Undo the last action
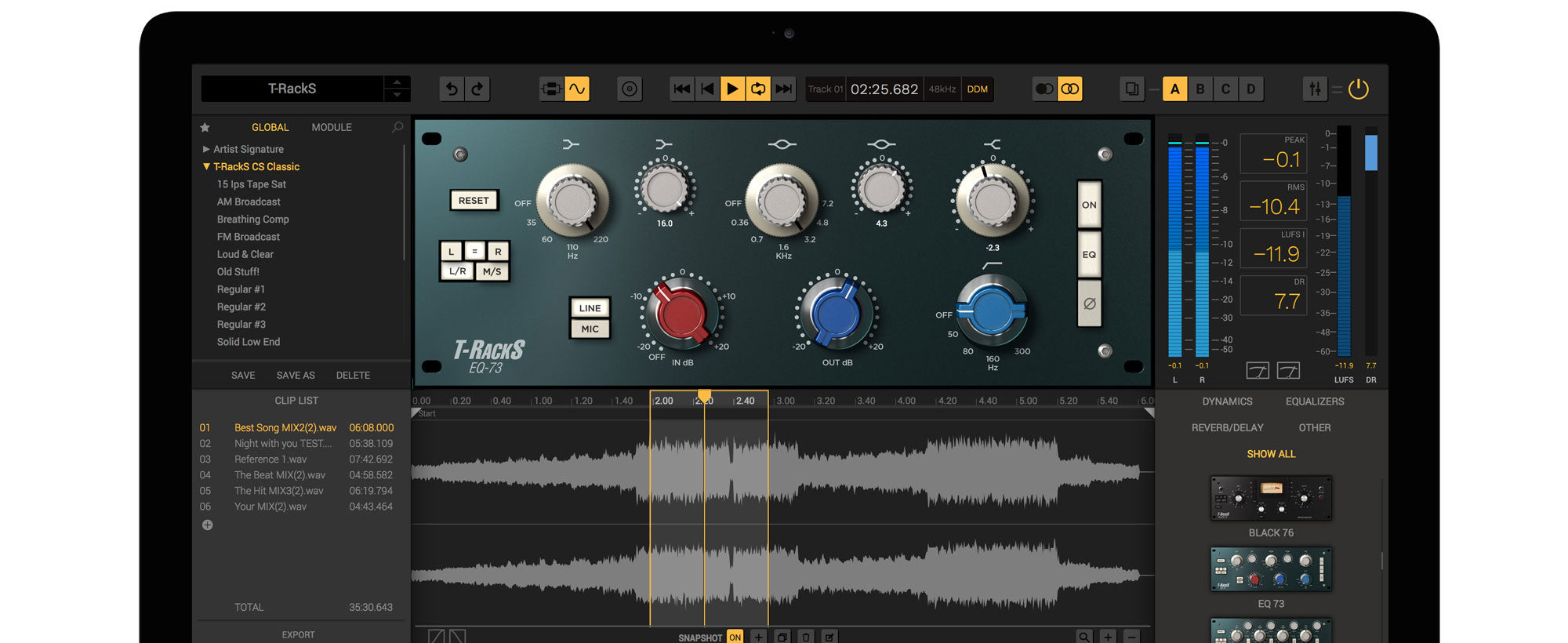This screenshot has height=643, width=1568. click(452, 89)
